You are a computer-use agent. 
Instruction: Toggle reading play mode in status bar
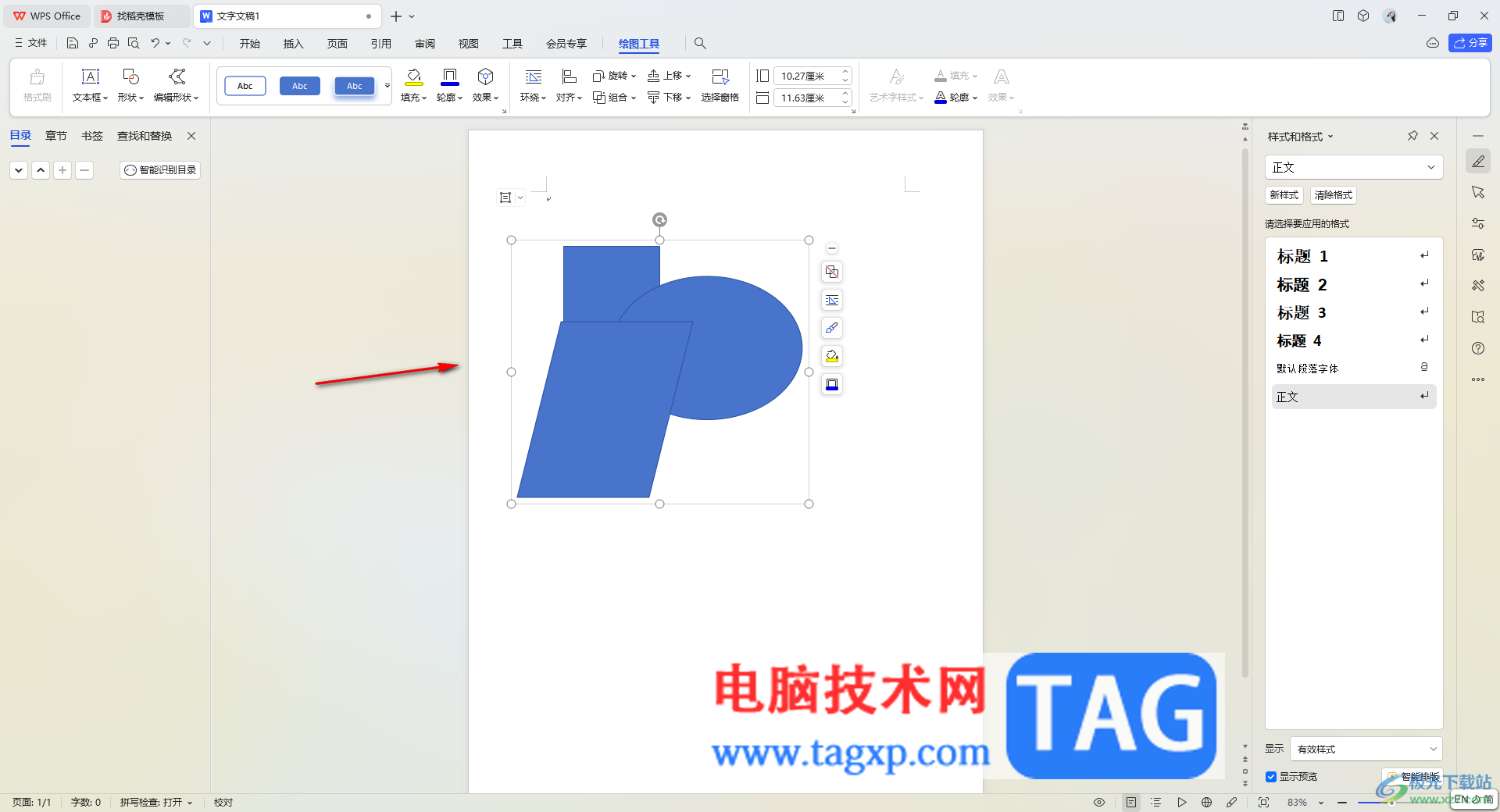click(x=1181, y=802)
